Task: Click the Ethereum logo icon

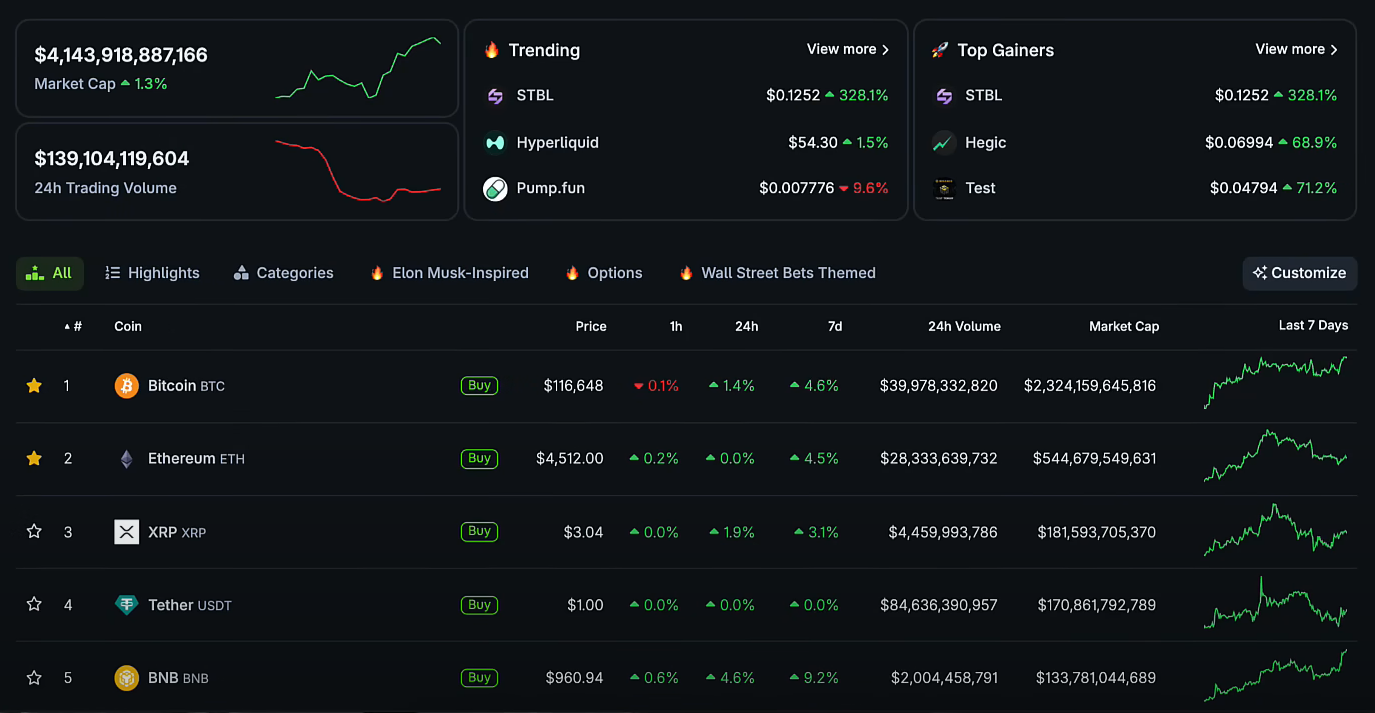Action: pyautogui.click(x=126, y=459)
